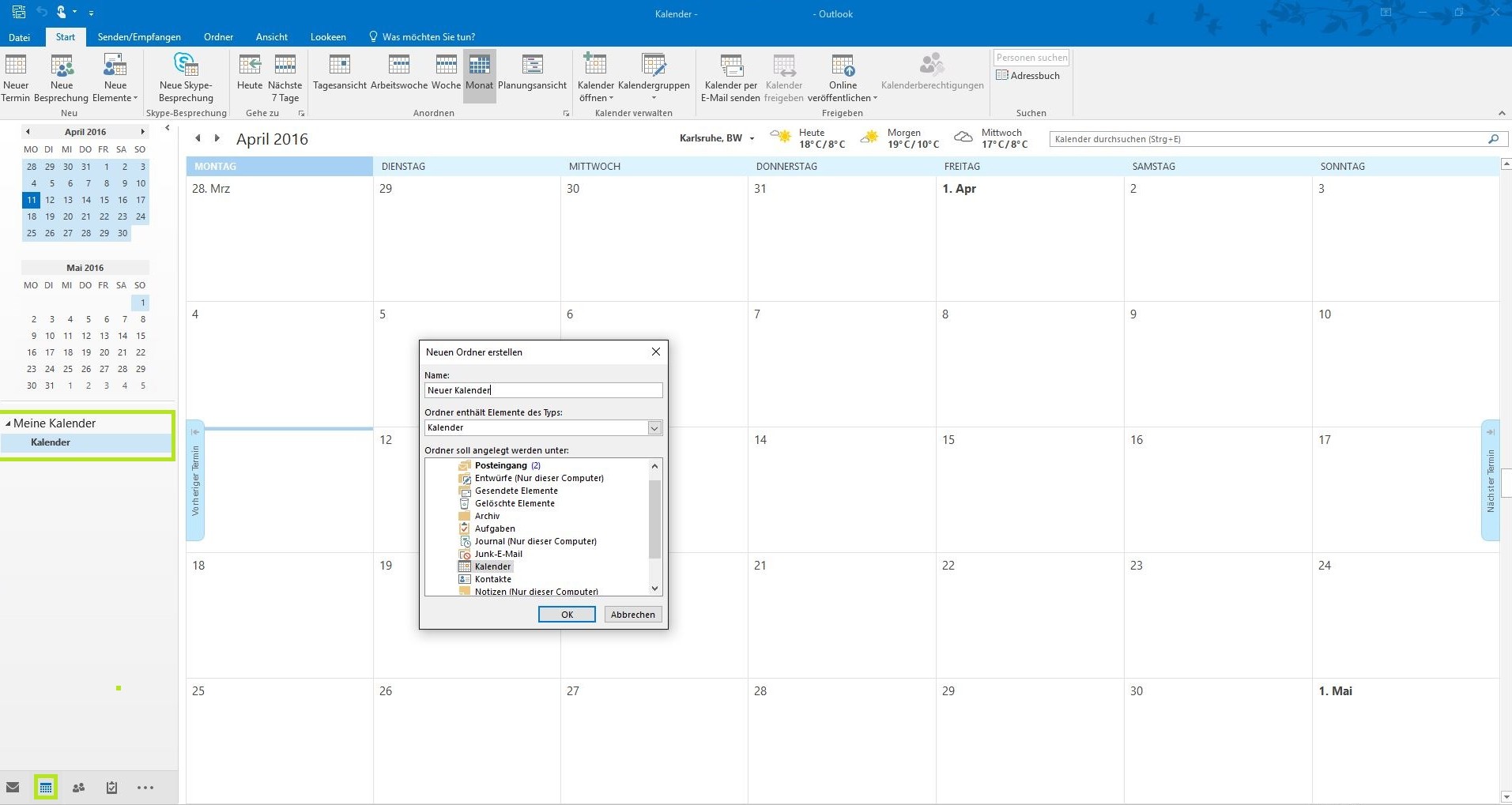Go to next month in mini calendar
The image size is (1512, 805).
[142, 132]
